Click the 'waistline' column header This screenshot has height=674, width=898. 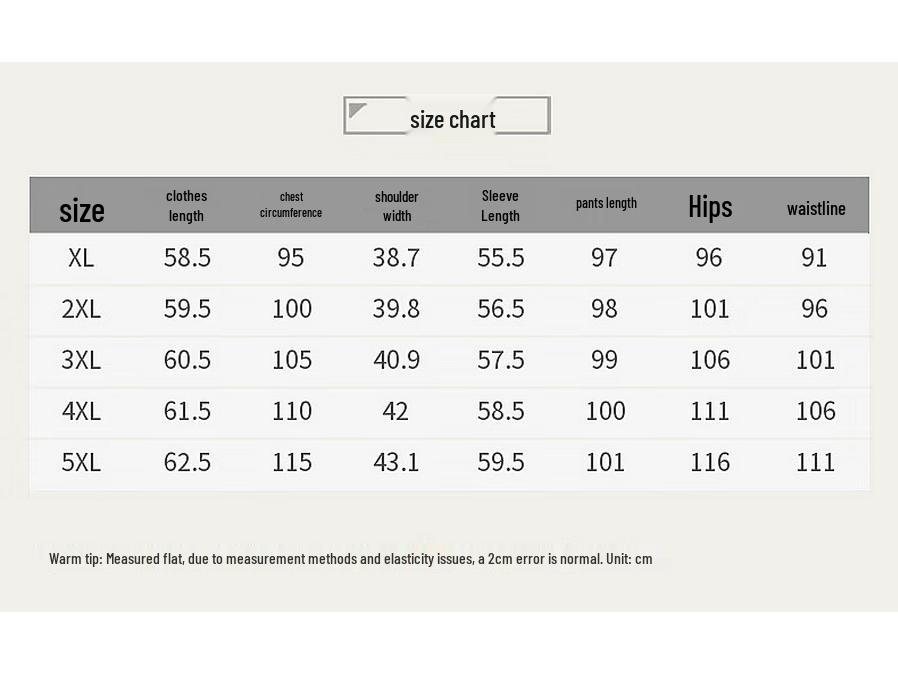816,208
